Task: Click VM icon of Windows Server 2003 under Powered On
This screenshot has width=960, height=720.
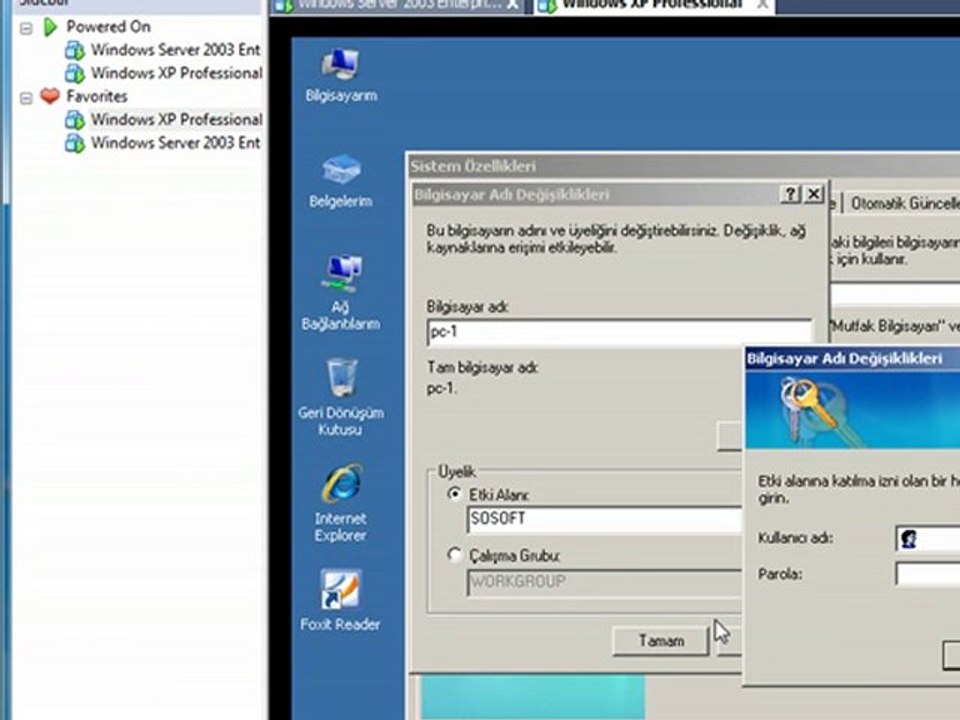Action: point(75,50)
